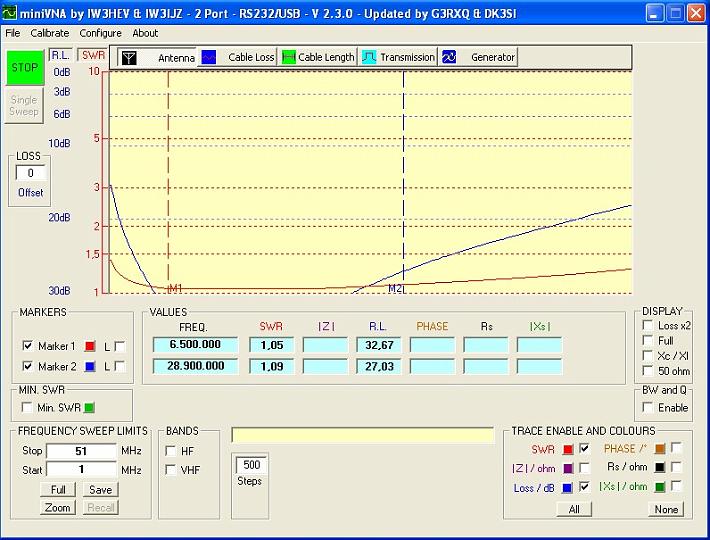Enable Loss x2 display option

coord(648,325)
